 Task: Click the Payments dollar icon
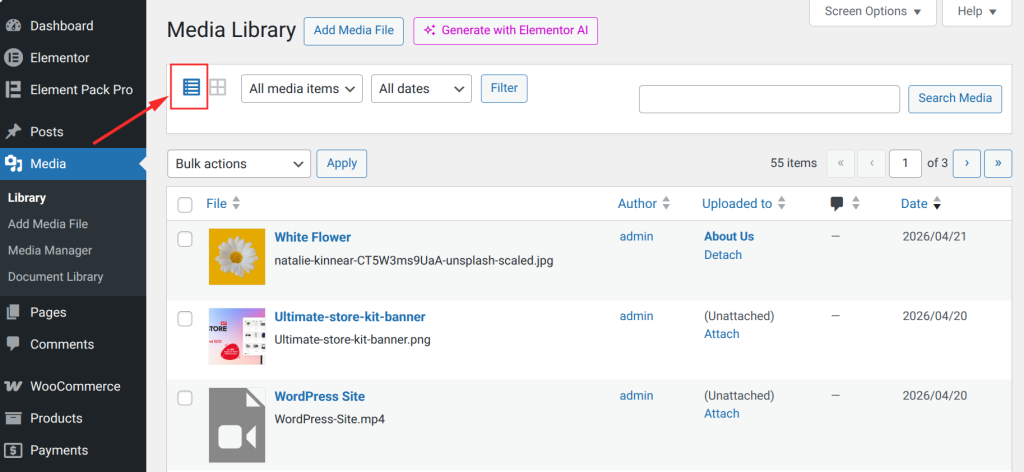(13, 450)
